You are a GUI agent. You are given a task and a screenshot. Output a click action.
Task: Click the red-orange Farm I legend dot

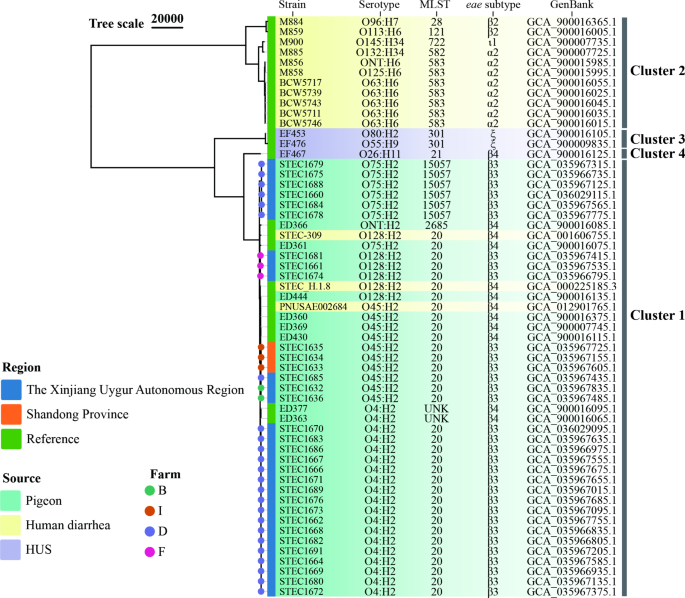pos(150,511)
